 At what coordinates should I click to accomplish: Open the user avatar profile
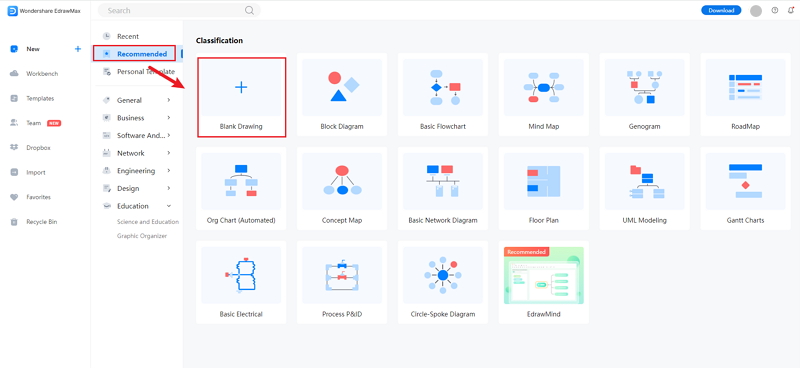[756, 11]
